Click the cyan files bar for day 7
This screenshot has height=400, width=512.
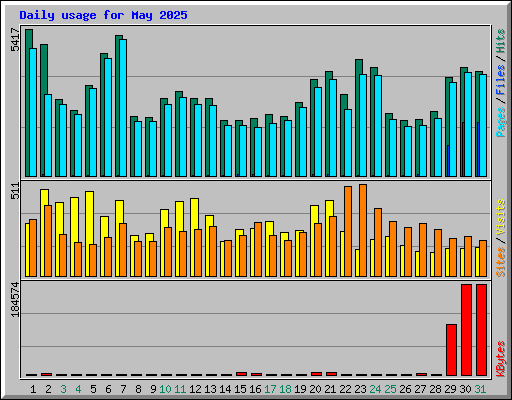pyautogui.click(x=123, y=108)
